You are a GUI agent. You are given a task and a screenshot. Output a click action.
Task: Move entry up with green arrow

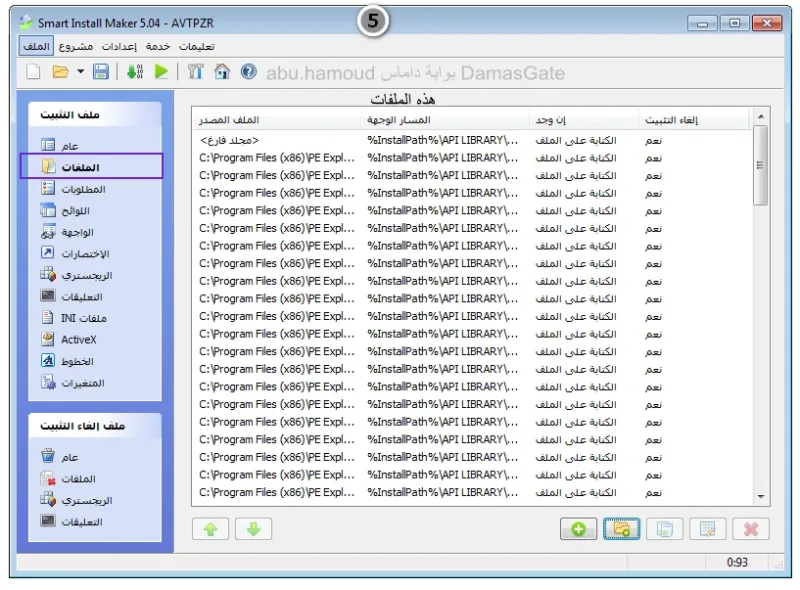click(x=211, y=529)
